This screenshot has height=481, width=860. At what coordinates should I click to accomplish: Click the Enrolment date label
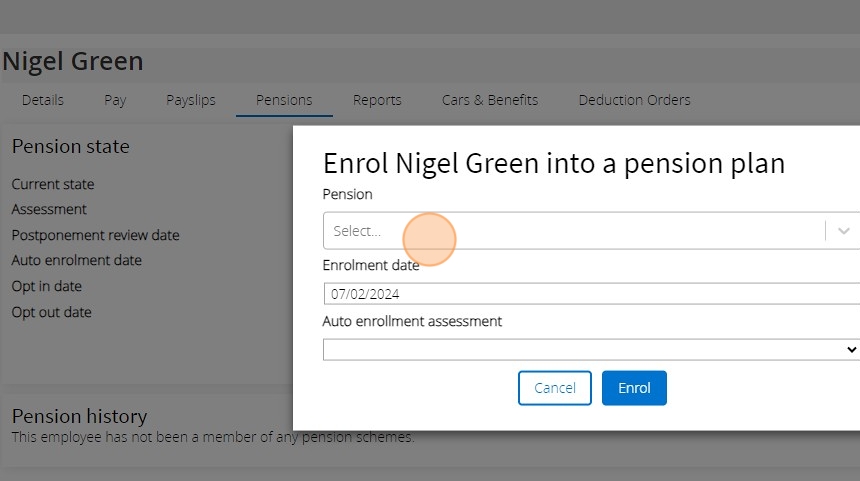coord(371,266)
